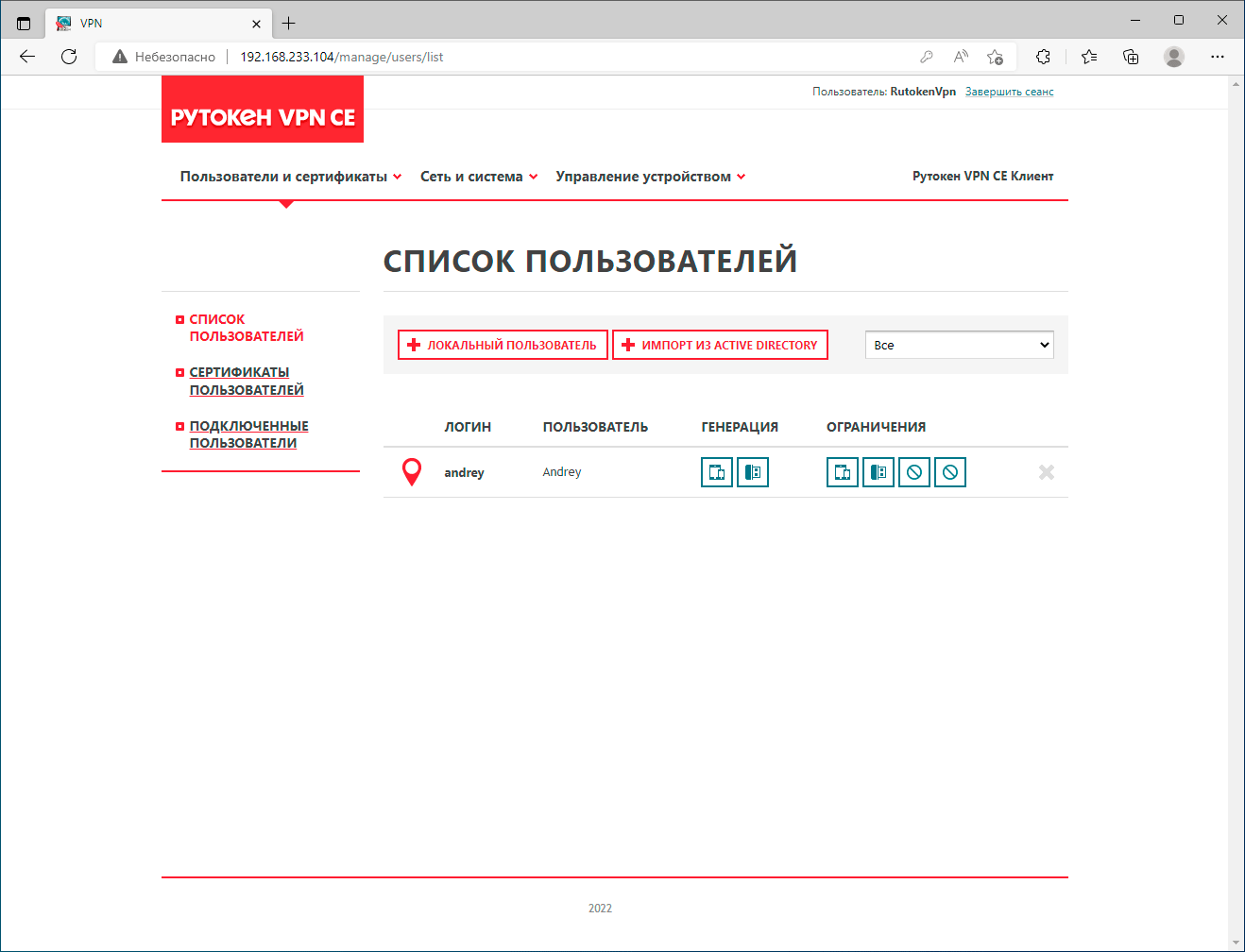This screenshot has height=952, width=1245.
Task: Activate the Read aloud icon
Action: [961, 57]
